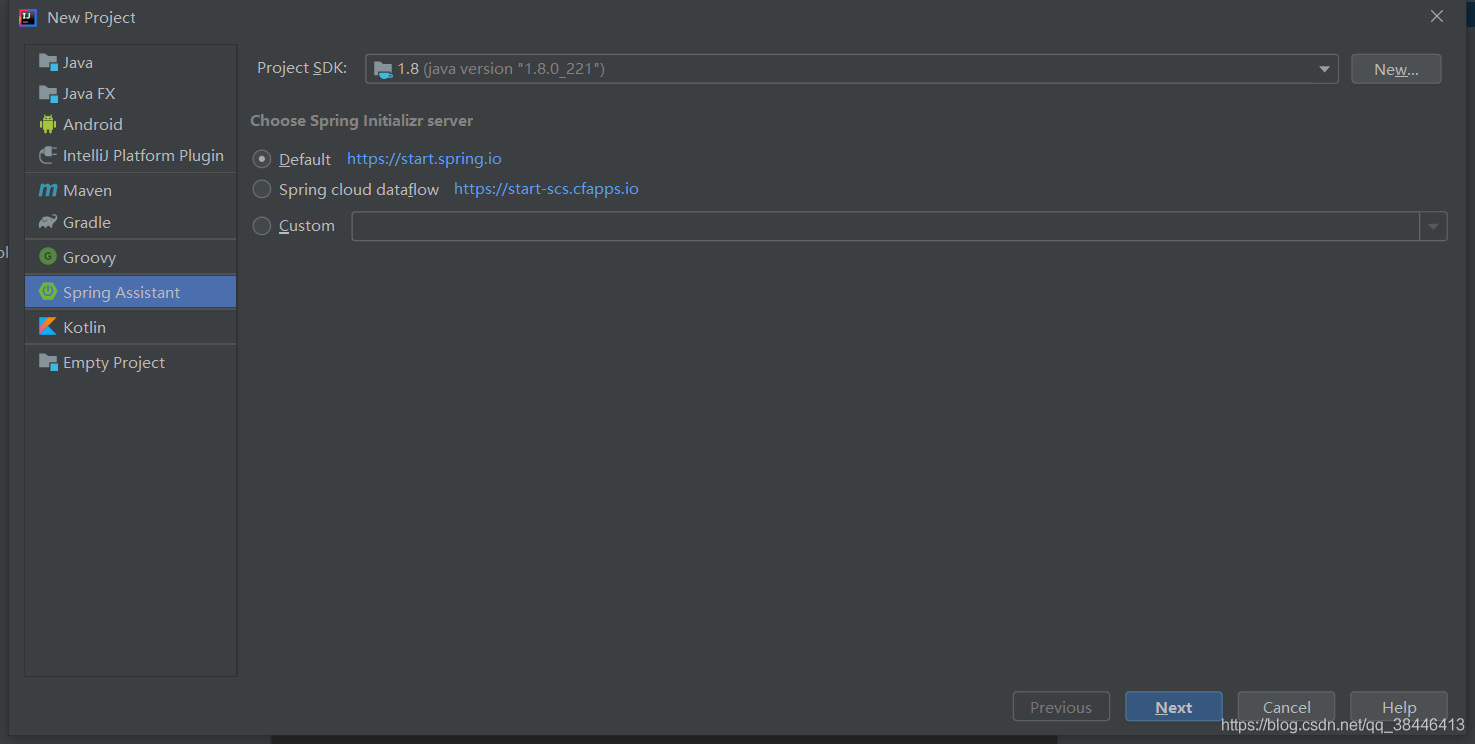1475x744 pixels.
Task: Click the New... SDK button
Action: tap(1396, 69)
